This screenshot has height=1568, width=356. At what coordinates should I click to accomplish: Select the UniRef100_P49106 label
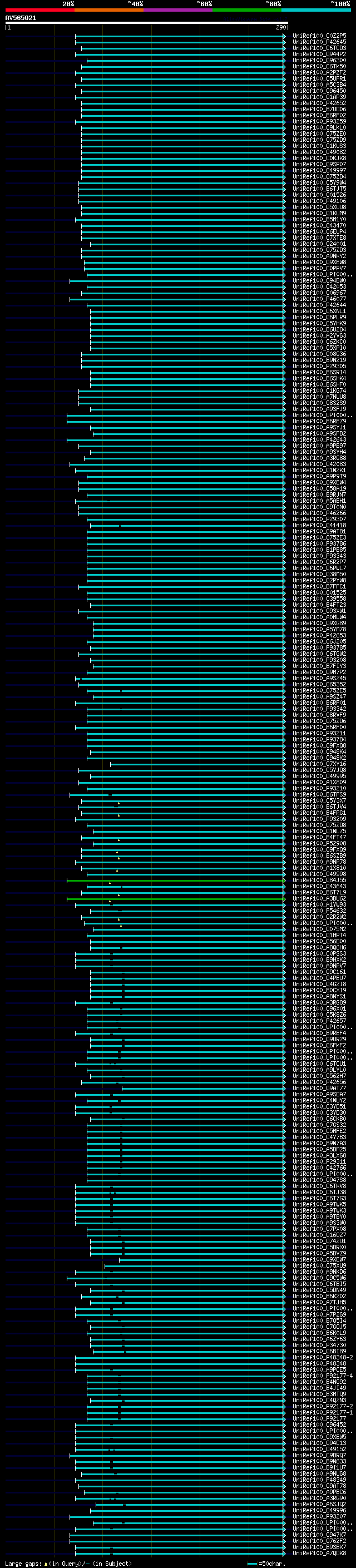coord(319,201)
